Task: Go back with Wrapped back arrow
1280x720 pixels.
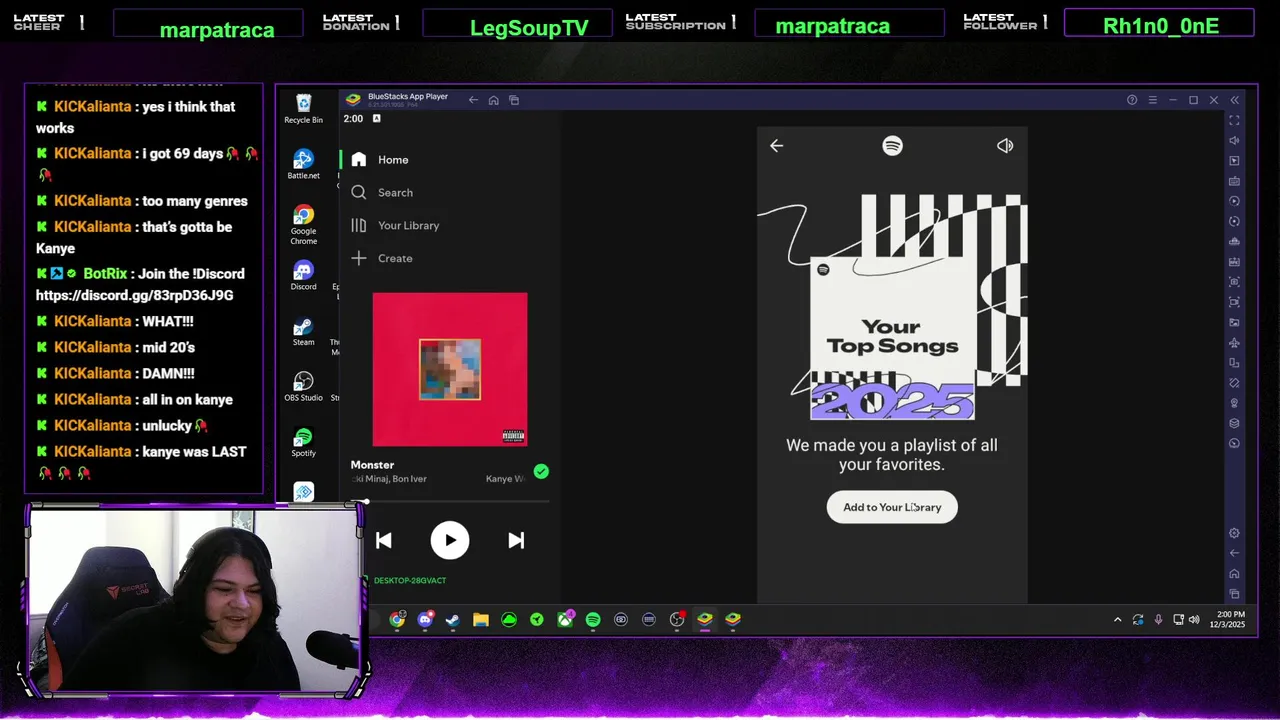Action: point(776,146)
